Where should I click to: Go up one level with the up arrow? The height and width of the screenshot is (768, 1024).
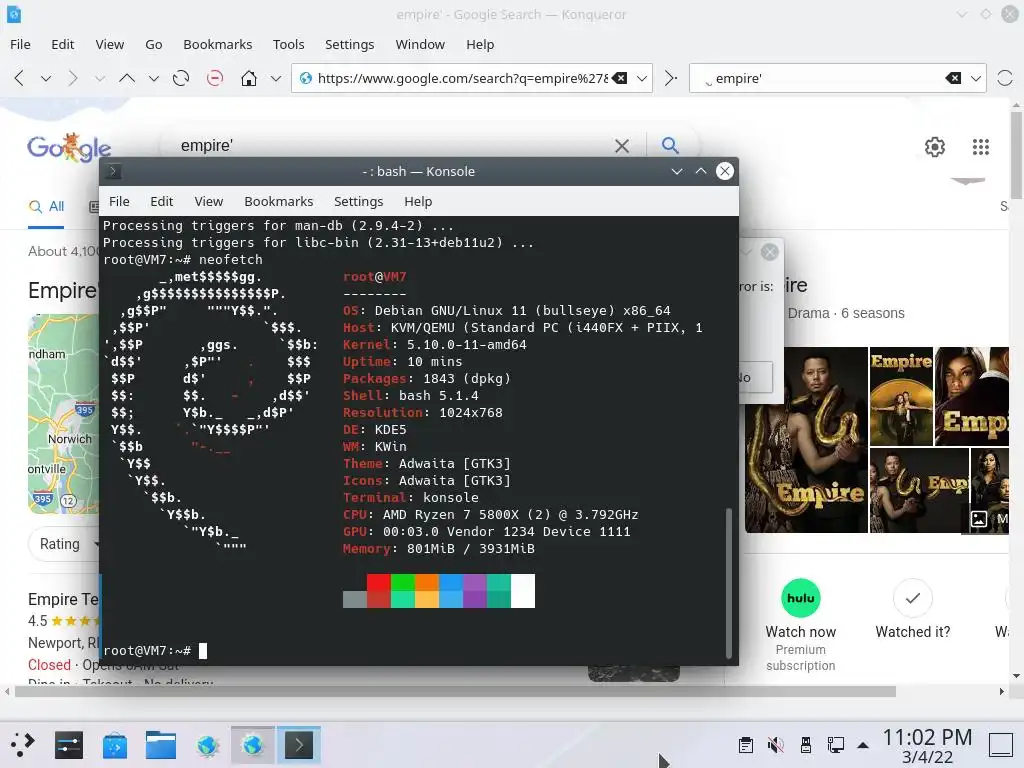pos(127,78)
